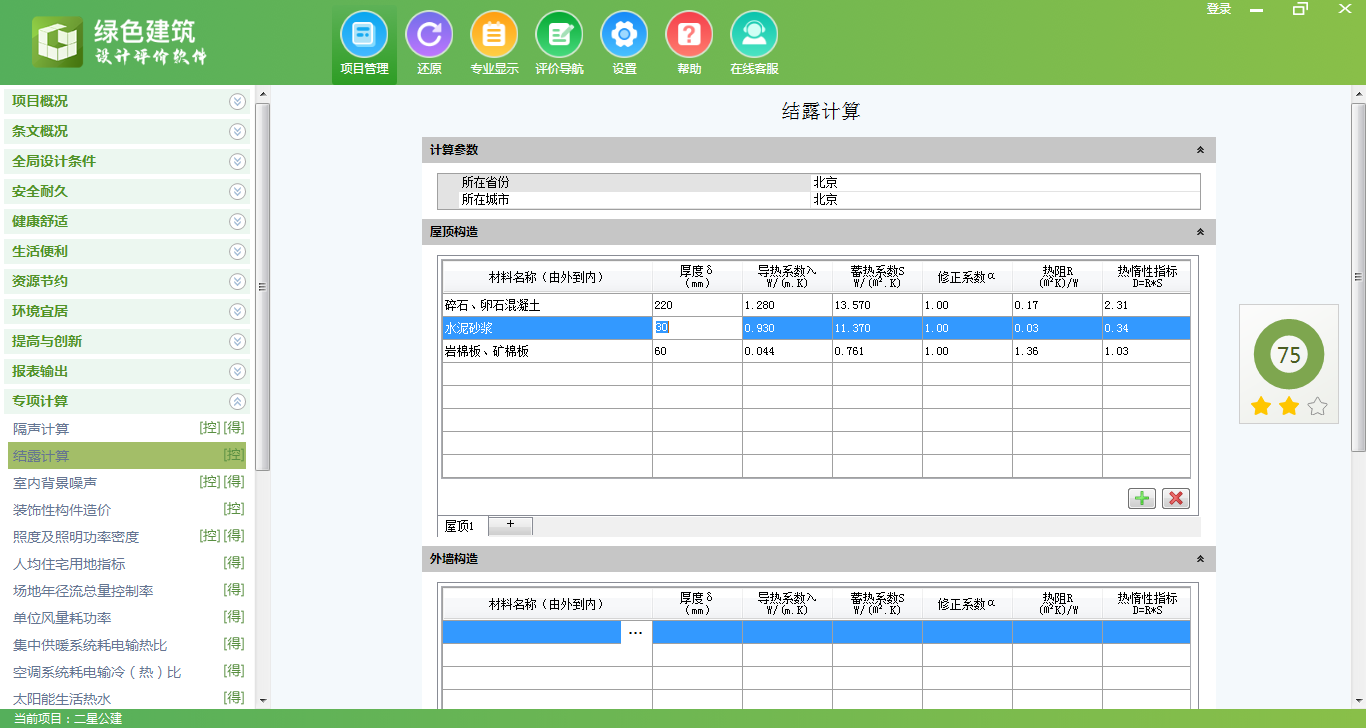Click the 所在省份 value 北京

coord(1005,183)
